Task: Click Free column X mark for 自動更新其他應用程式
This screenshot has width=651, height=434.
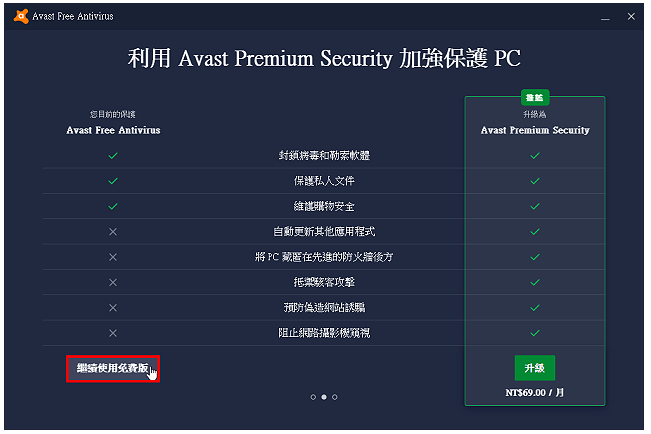Action: point(113,232)
